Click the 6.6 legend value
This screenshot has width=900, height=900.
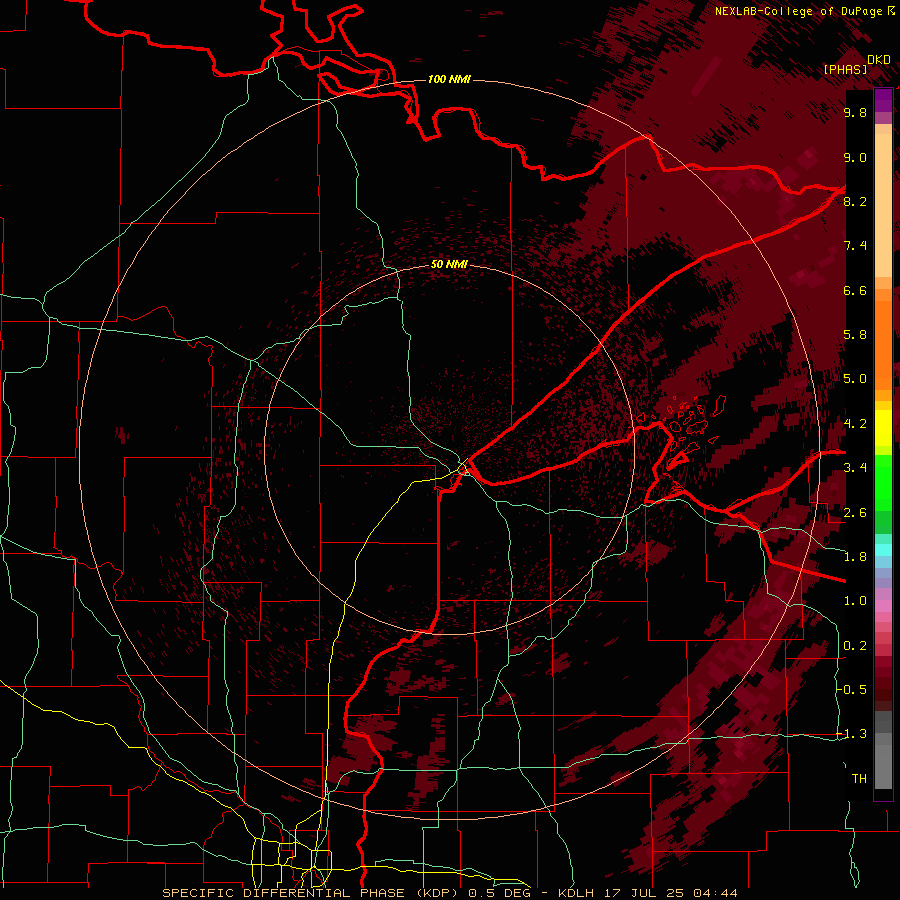click(x=855, y=290)
